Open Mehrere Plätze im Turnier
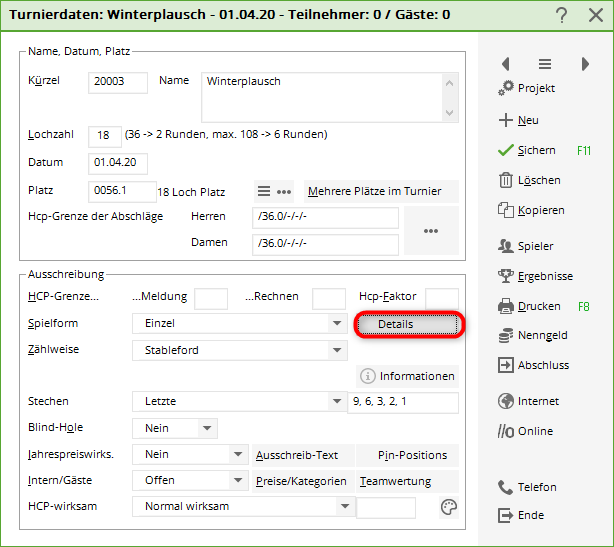614x547 pixels. tap(380, 192)
